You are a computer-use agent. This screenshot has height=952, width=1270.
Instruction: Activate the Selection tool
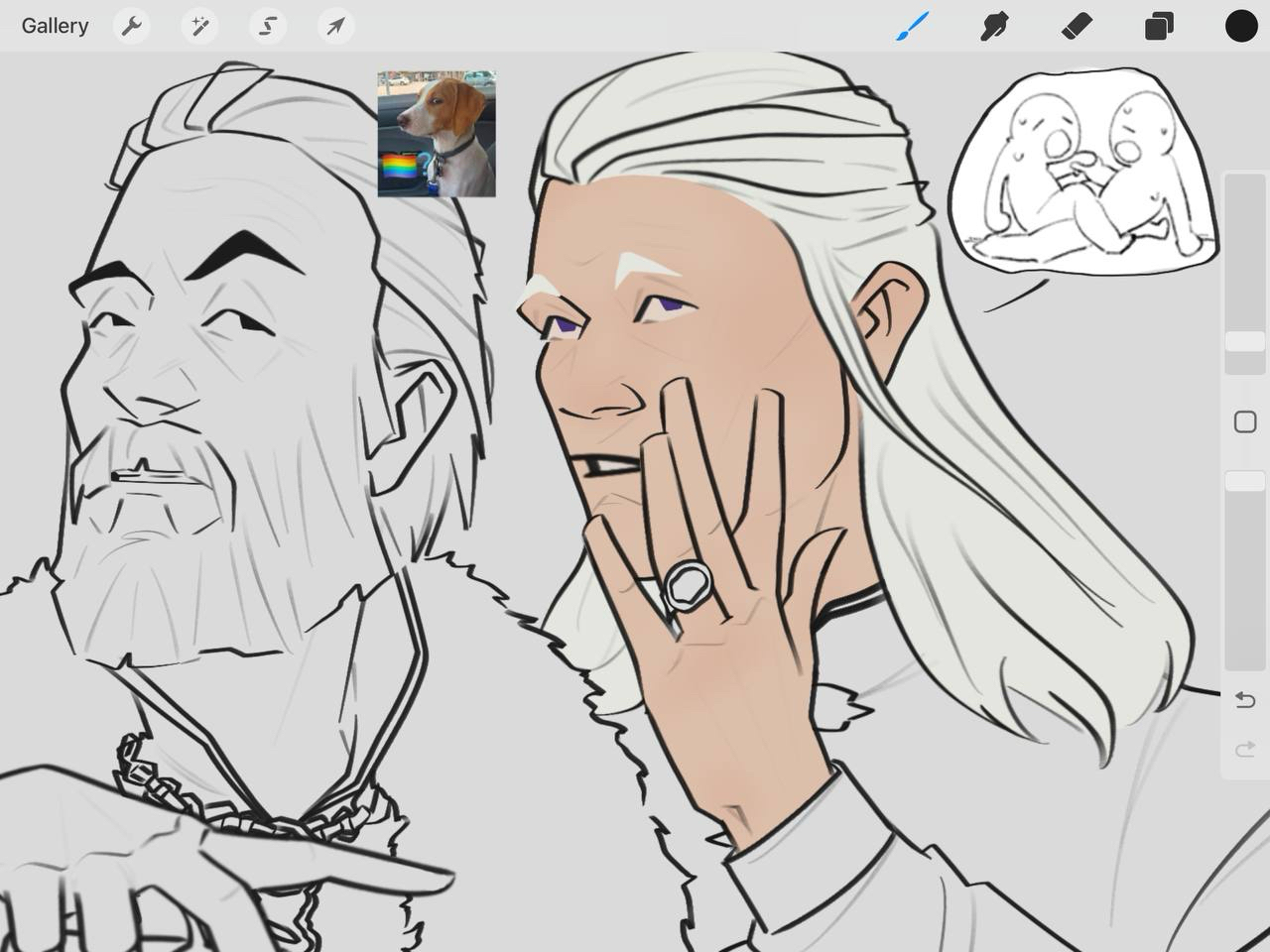(268, 26)
